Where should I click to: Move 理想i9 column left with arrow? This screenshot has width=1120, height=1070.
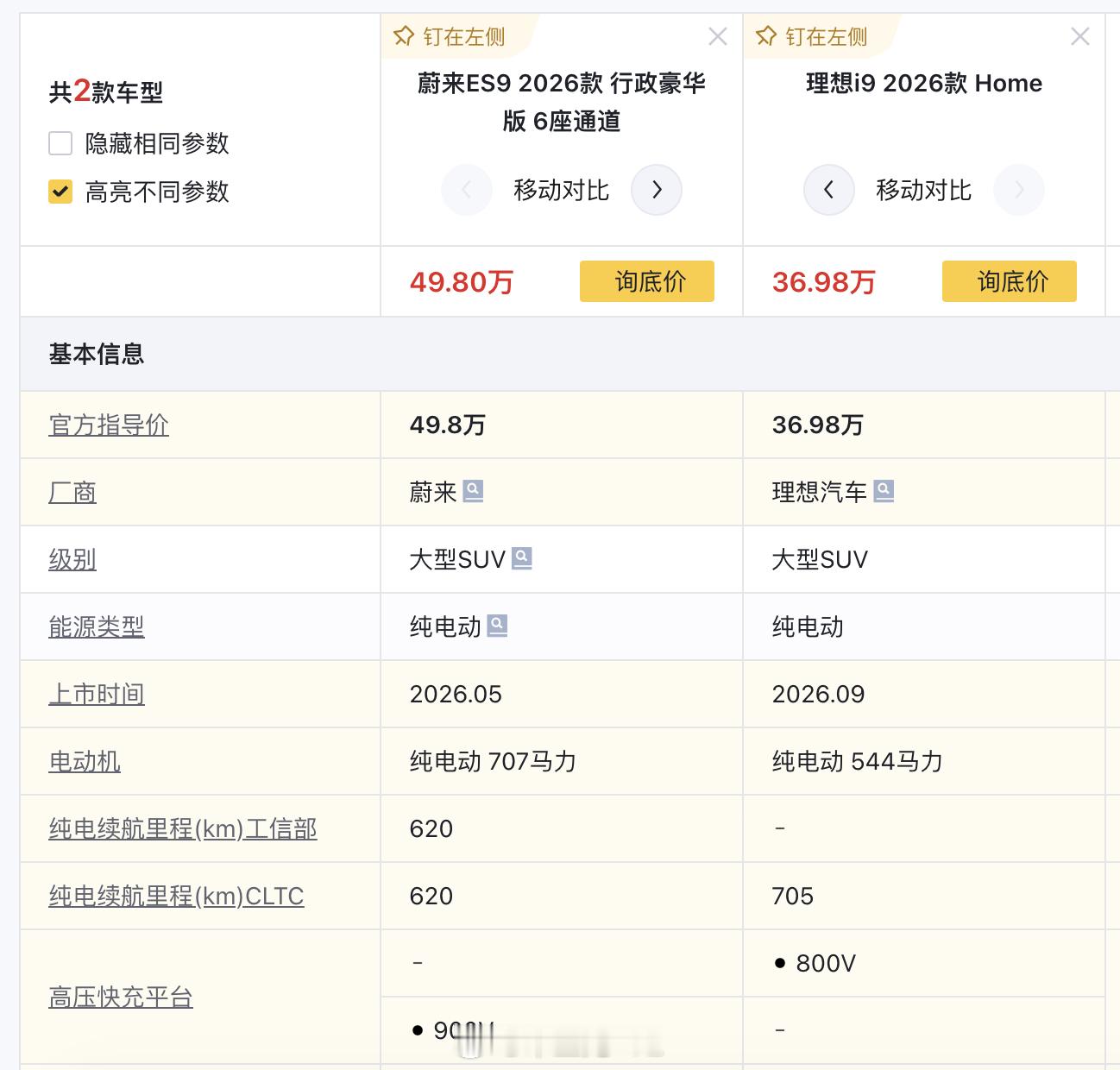pyautogui.click(x=828, y=190)
